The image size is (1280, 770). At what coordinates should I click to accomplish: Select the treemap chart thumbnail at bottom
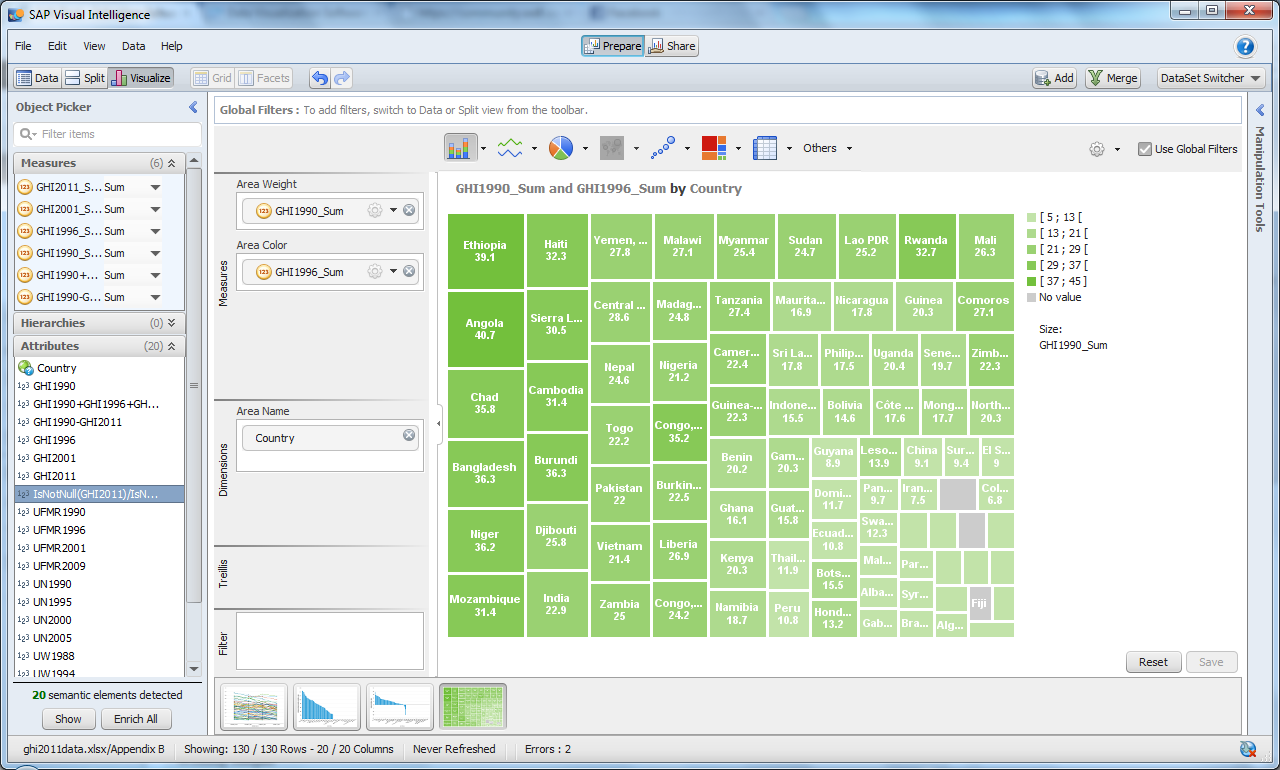click(x=472, y=705)
